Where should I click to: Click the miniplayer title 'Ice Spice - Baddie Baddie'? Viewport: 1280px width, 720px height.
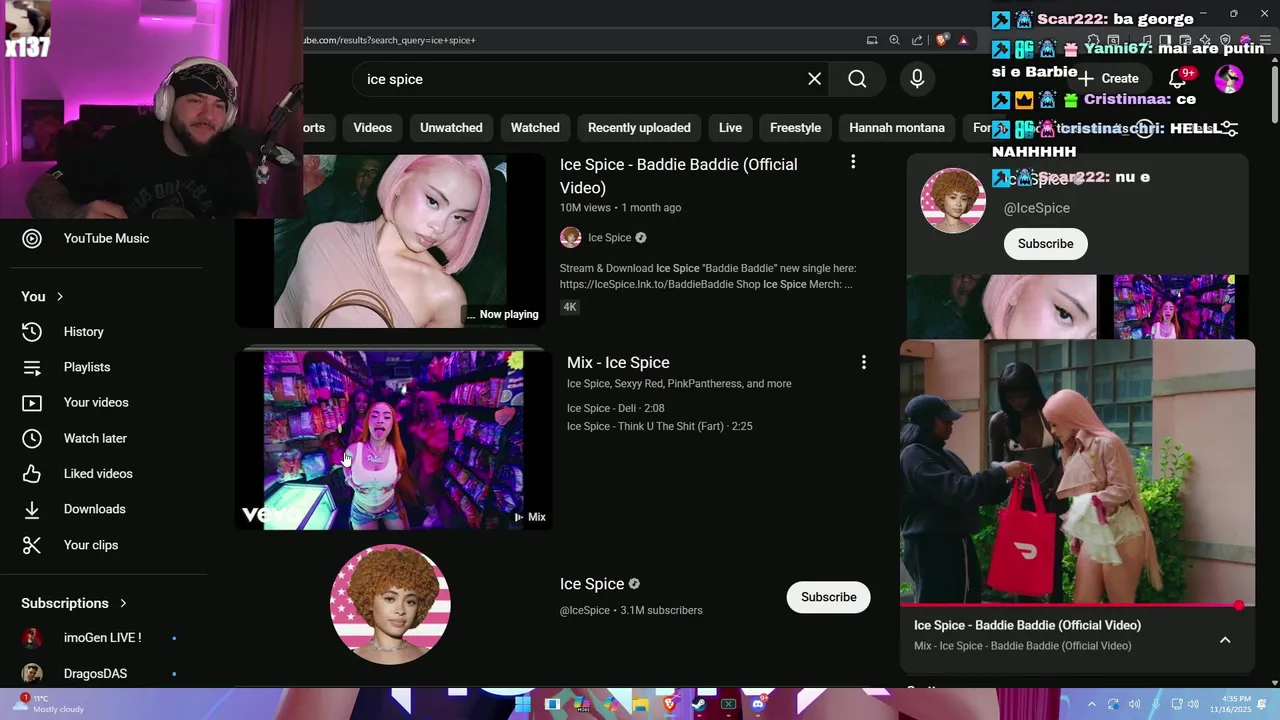tap(1027, 625)
